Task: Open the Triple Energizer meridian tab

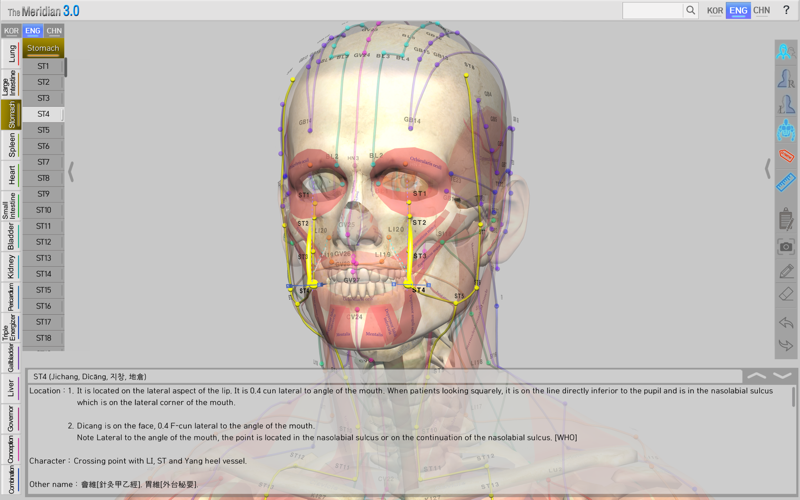Action: click(11, 327)
